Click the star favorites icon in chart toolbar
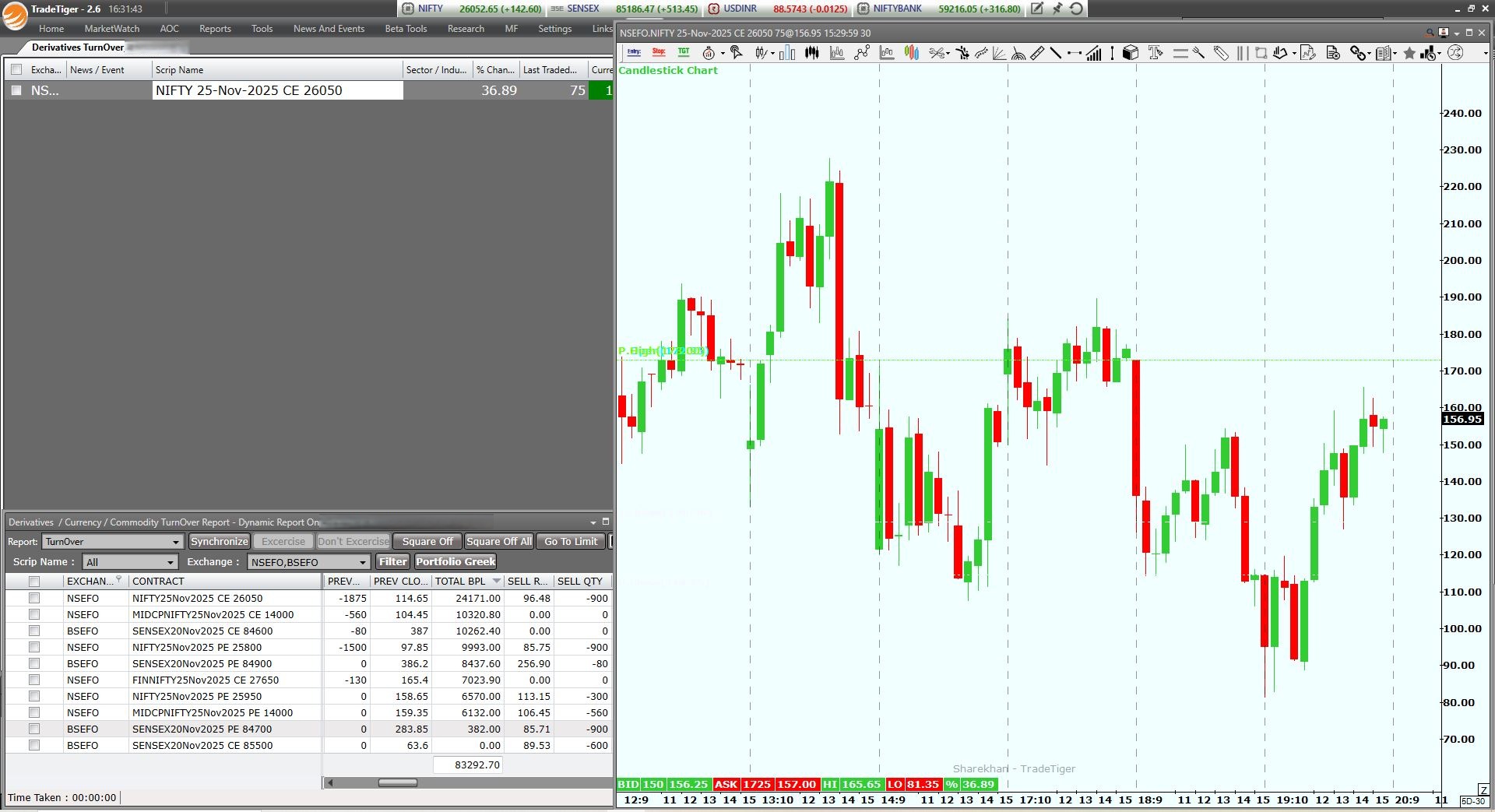 pos(1409,53)
